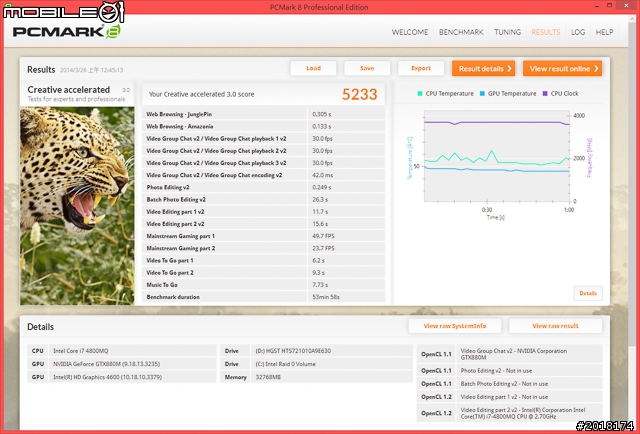
Task: Click the CPU Clock legend swatch
Action: pos(545,93)
